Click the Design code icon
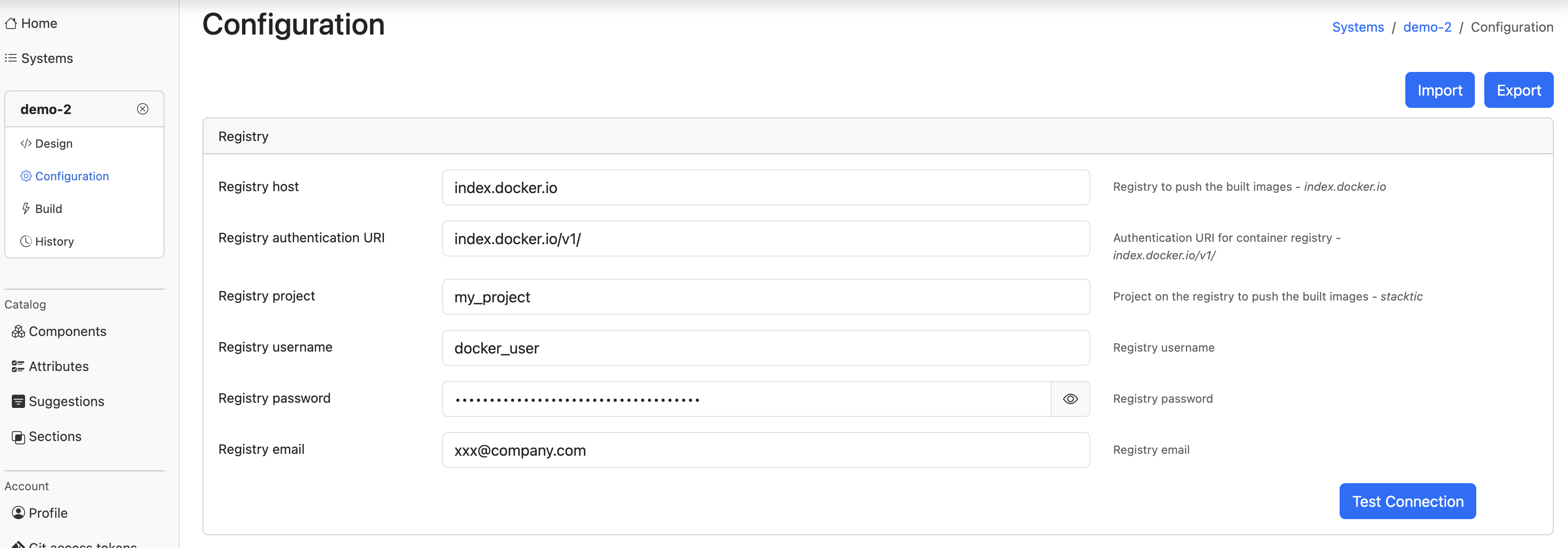The height and width of the screenshot is (548, 1568). (26, 144)
